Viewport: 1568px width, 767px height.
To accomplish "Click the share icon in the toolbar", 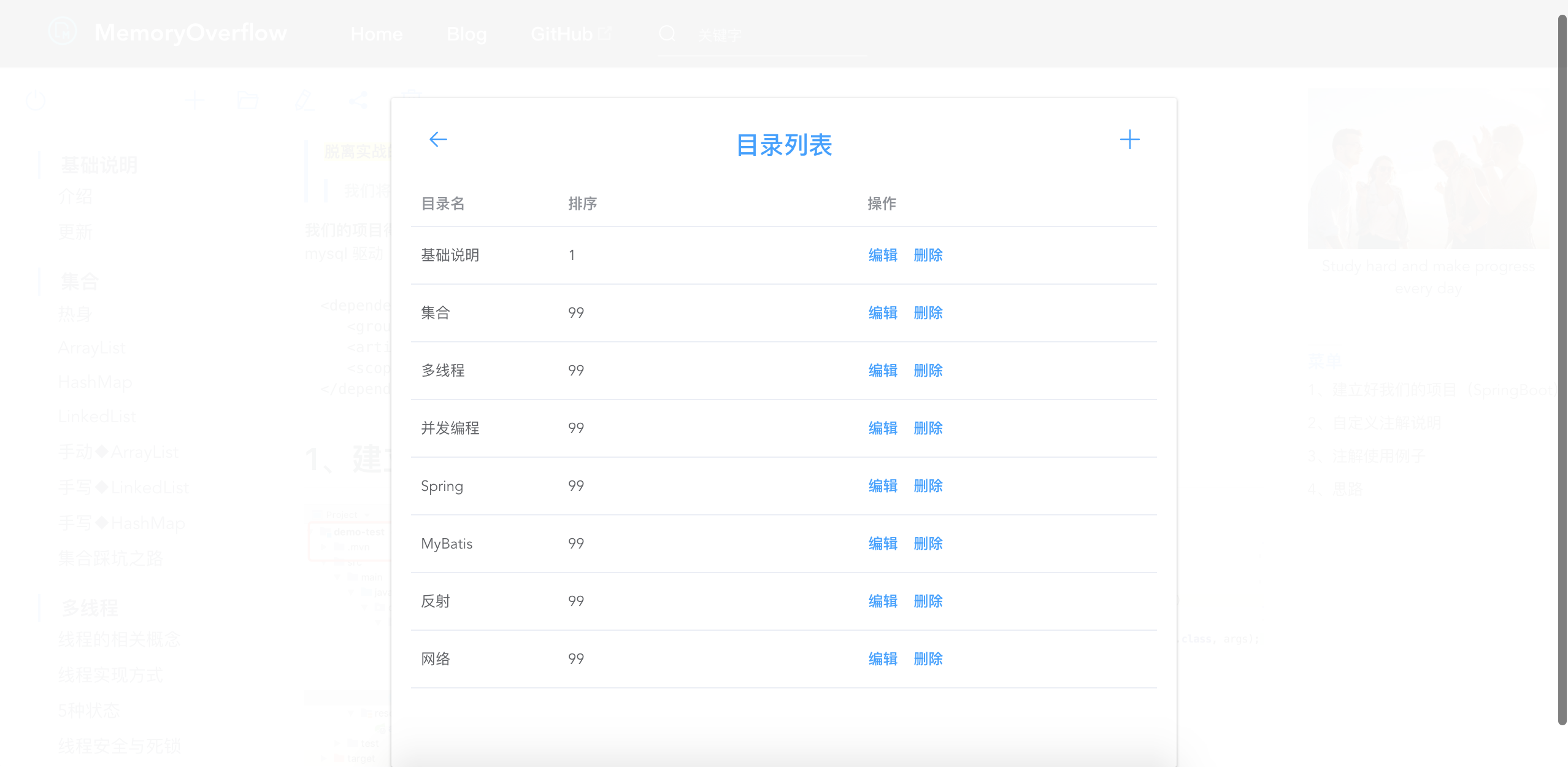I will 358,100.
